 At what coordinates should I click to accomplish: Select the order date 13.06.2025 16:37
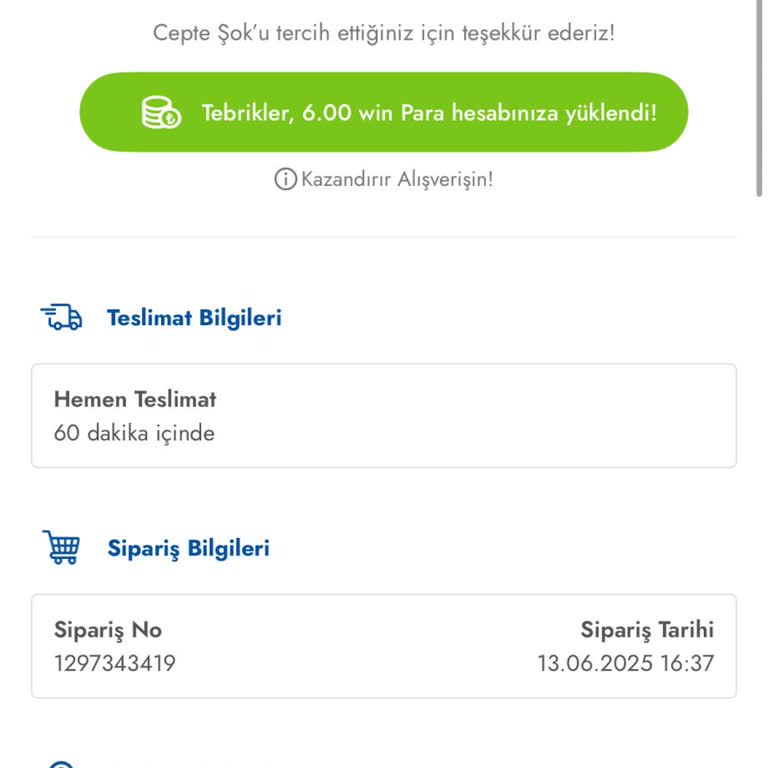coord(625,663)
